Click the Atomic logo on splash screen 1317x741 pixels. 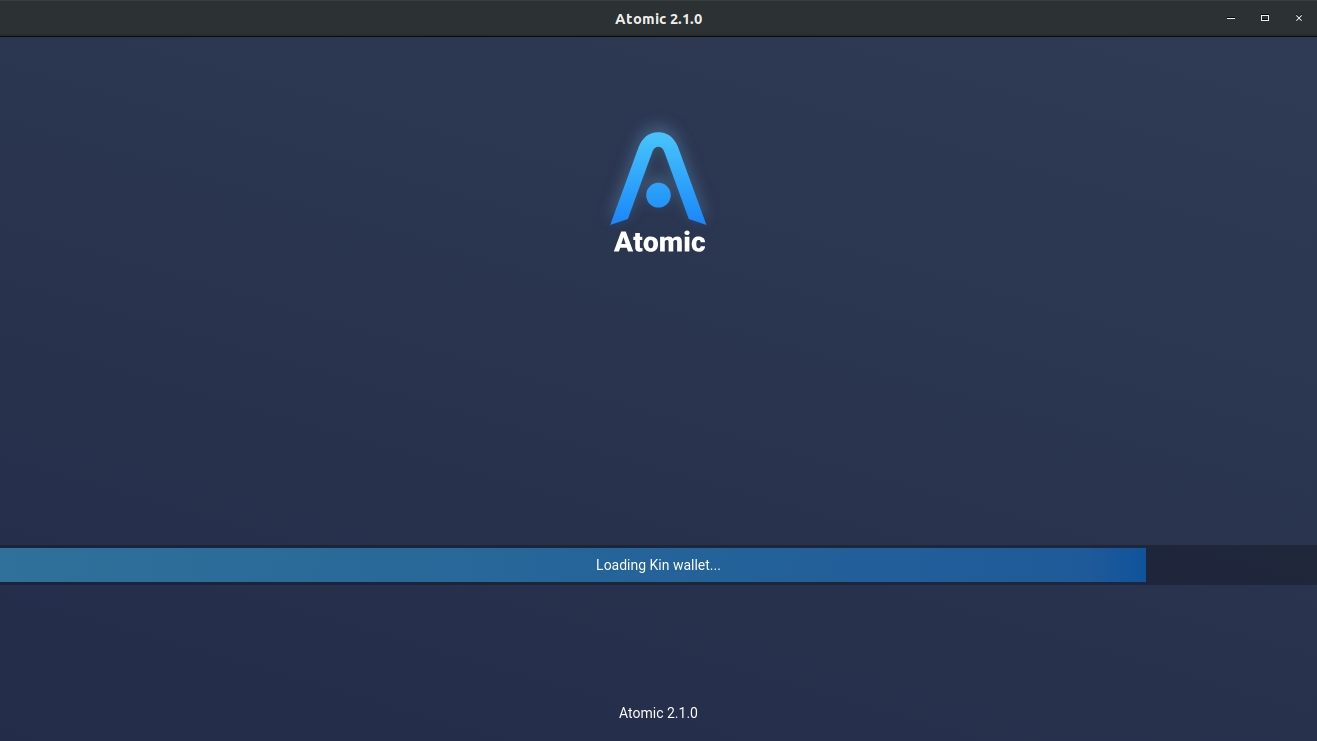click(x=658, y=192)
